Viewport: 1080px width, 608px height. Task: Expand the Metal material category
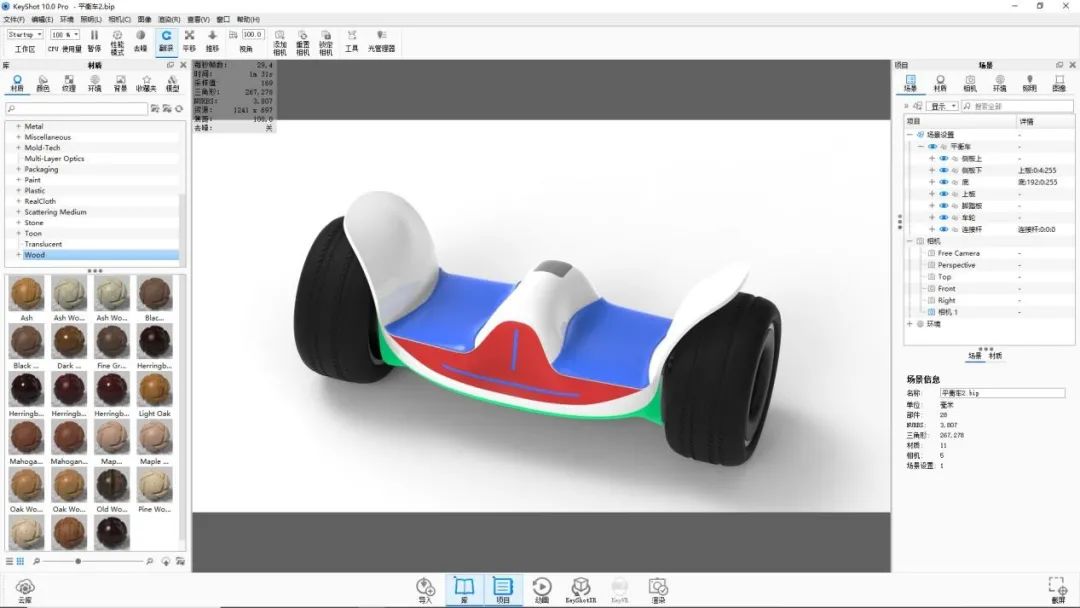point(18,127)
